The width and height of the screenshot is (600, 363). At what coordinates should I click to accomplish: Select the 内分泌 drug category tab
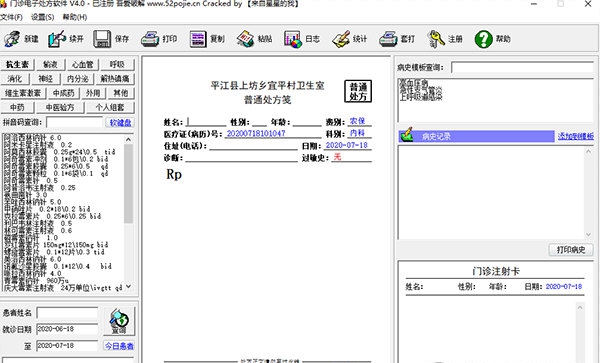point(78,79)
